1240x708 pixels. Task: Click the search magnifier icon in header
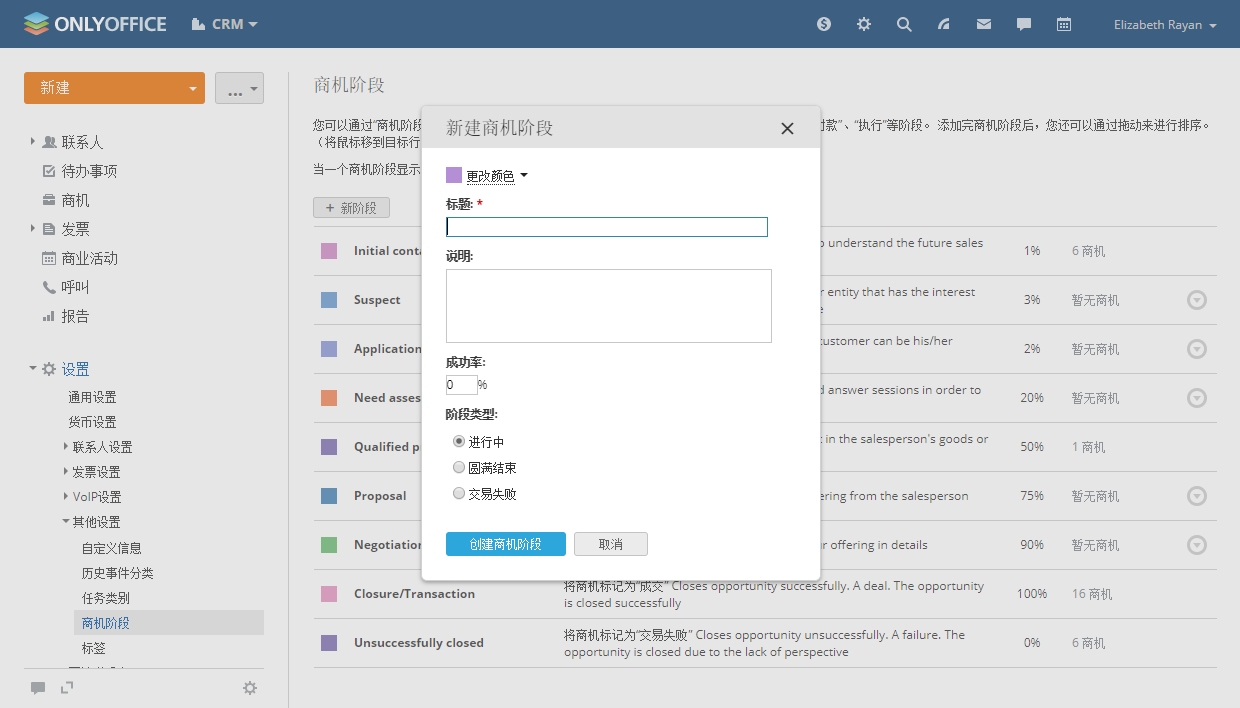tap(904, 24)
